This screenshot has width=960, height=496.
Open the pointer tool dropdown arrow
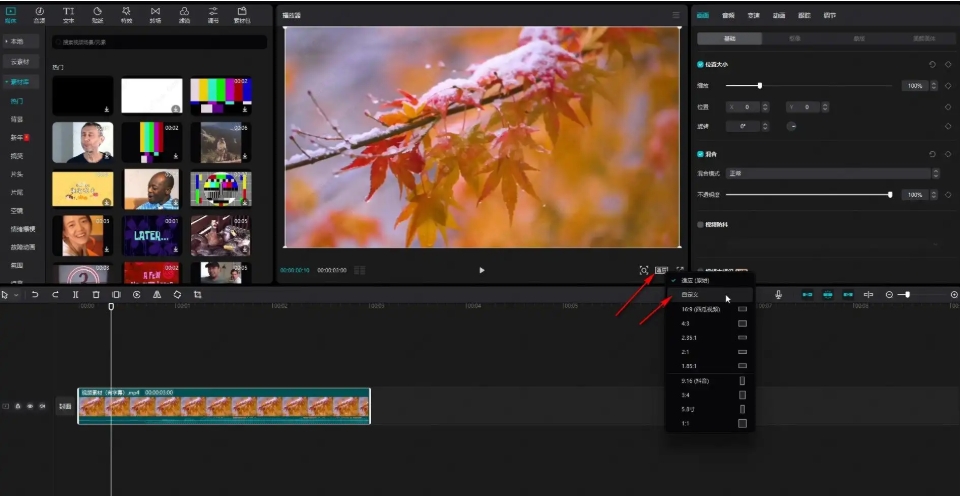point(16,295)
